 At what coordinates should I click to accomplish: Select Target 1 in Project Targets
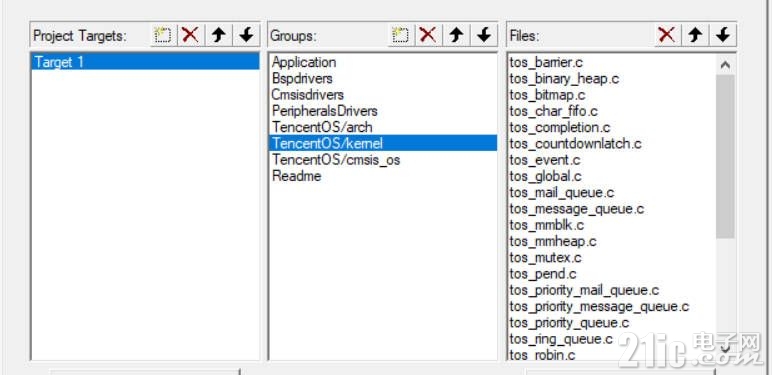click(145, 62)
